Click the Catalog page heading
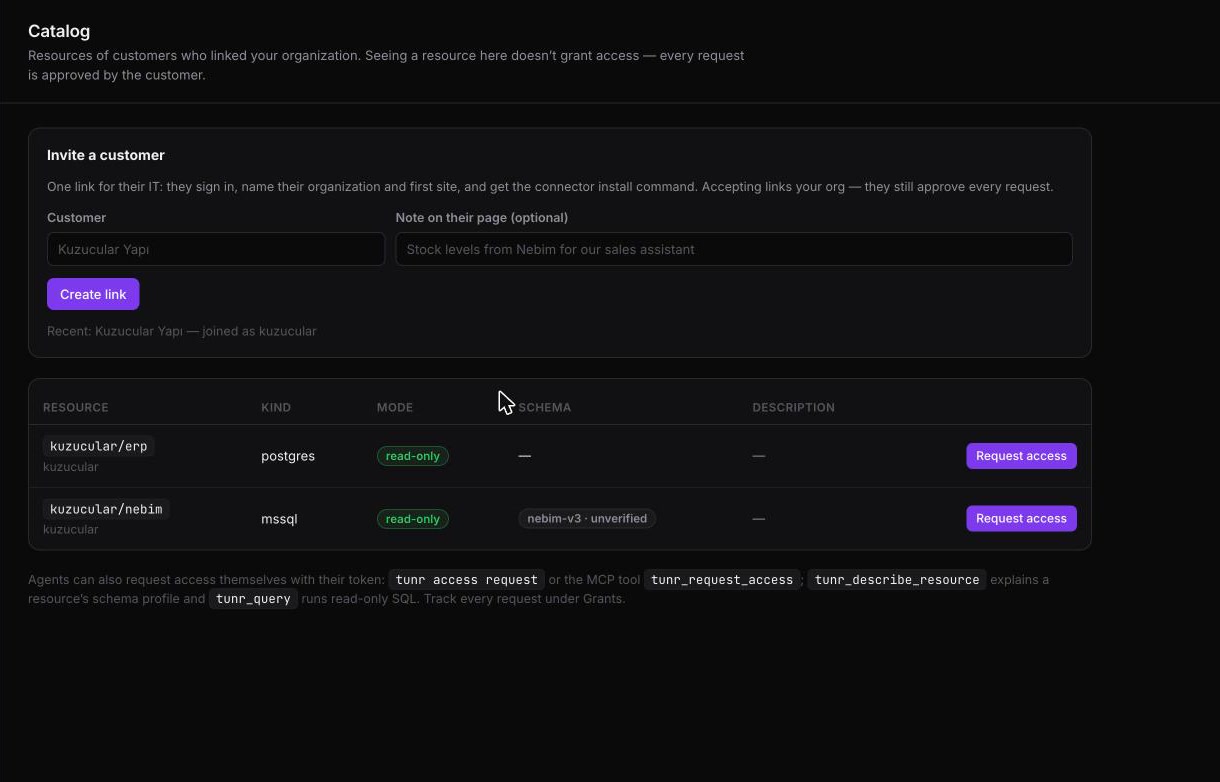1220x782 pixels. click(59, 31)
